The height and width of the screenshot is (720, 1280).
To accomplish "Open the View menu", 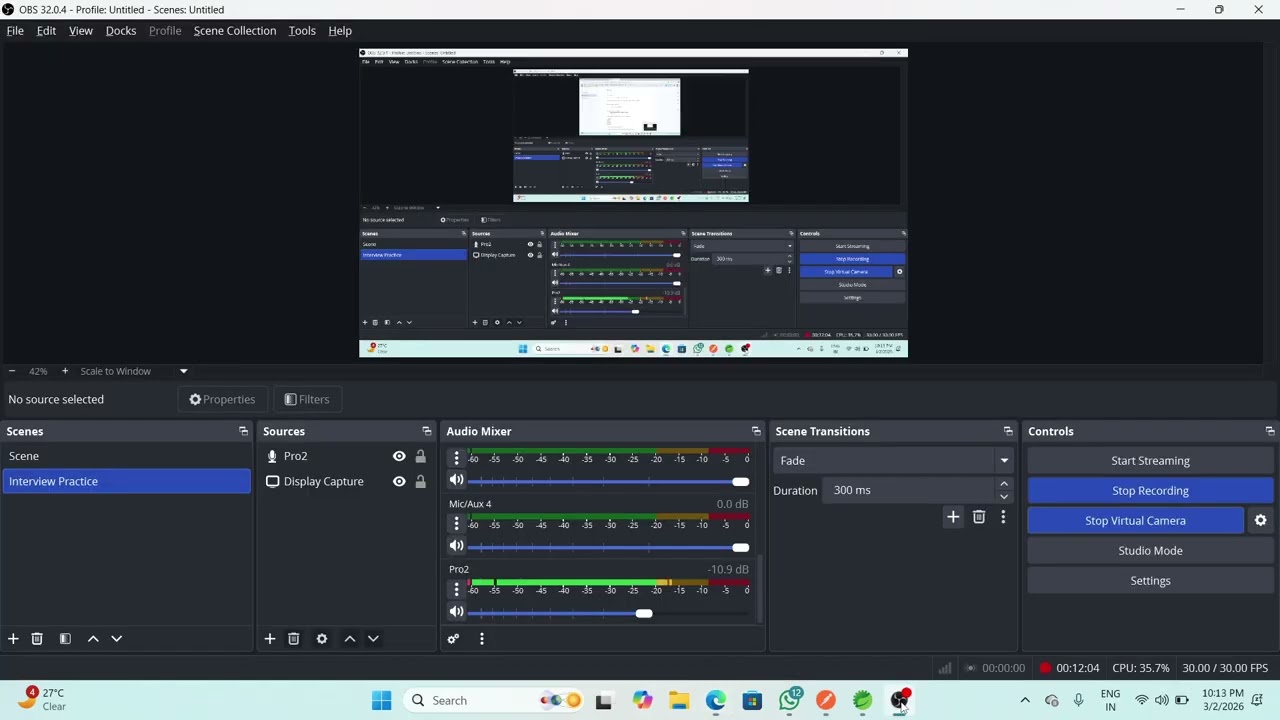I will coord(81,30).
